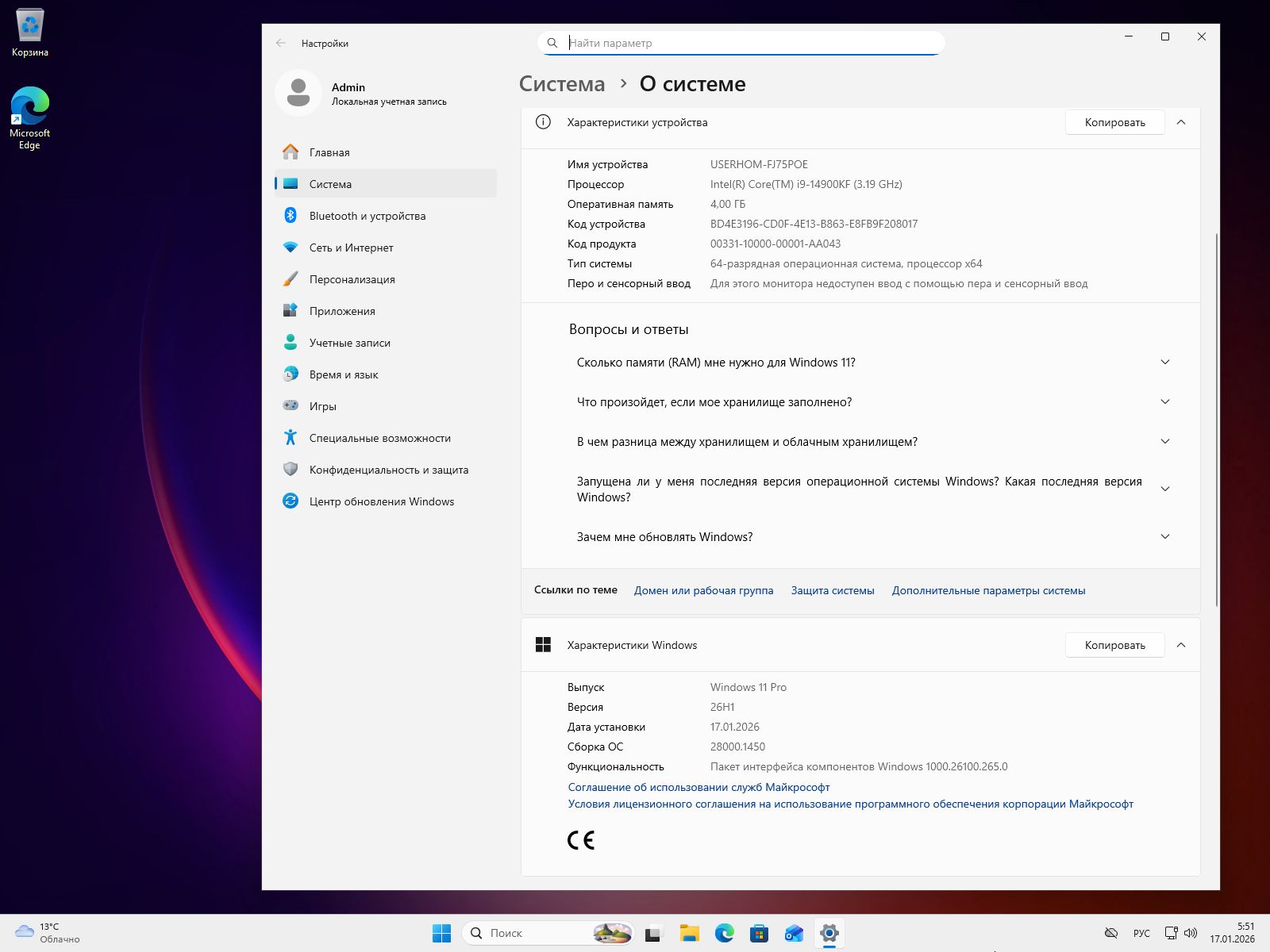The width and height of the screenshot is (1270, 952).
Task: Open Microsoft Store from the taskbar
Action: pos(759,934)
